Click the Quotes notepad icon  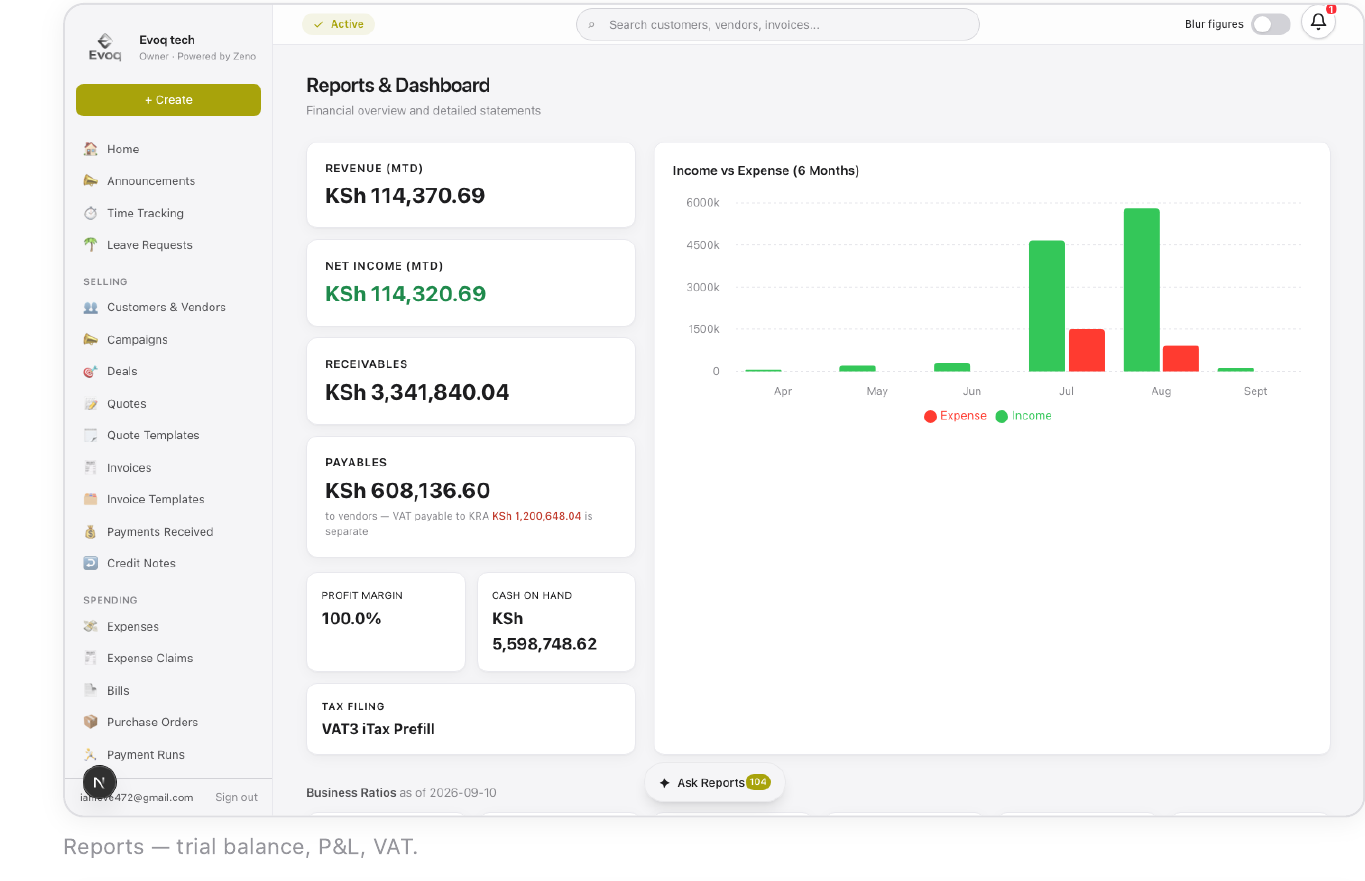point(91,404)
